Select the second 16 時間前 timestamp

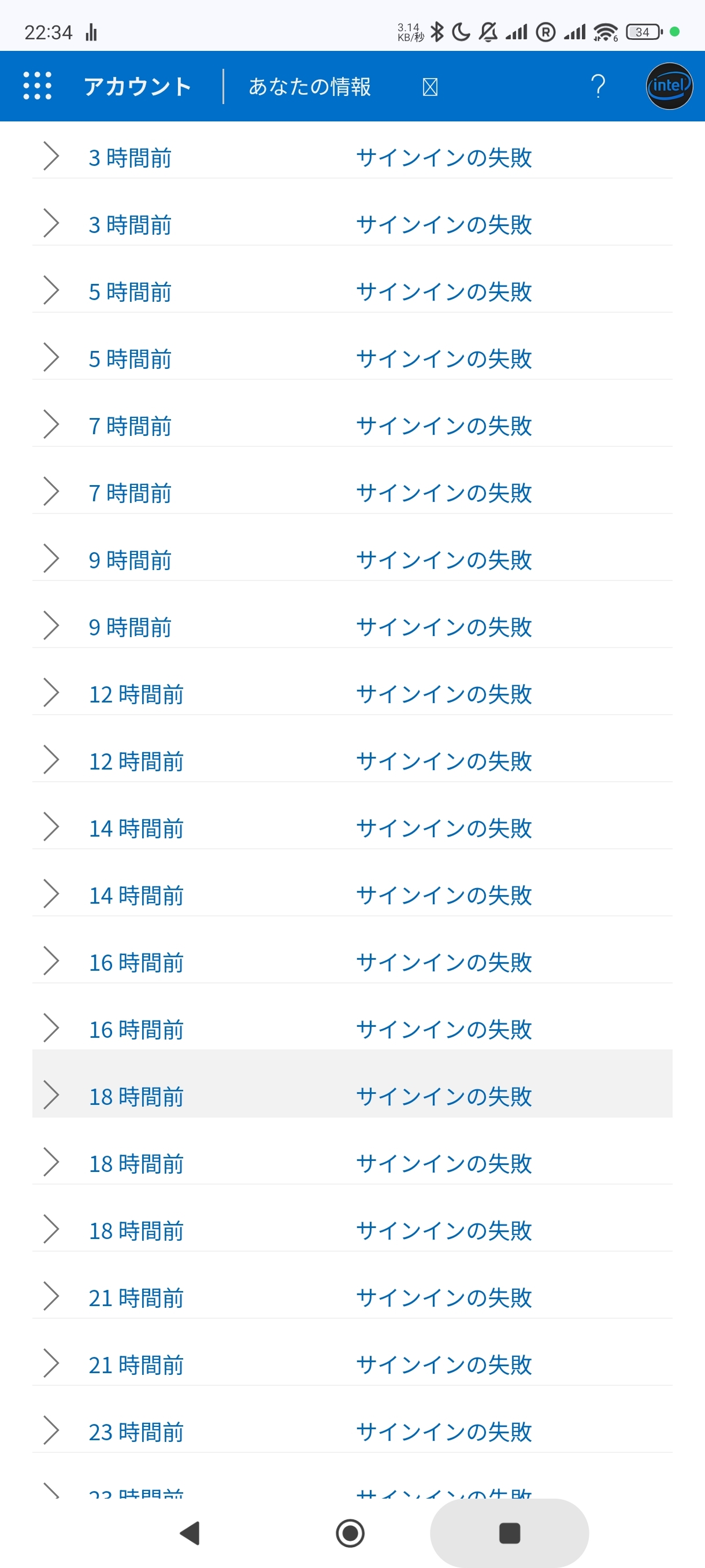(x=136, y=1030)
